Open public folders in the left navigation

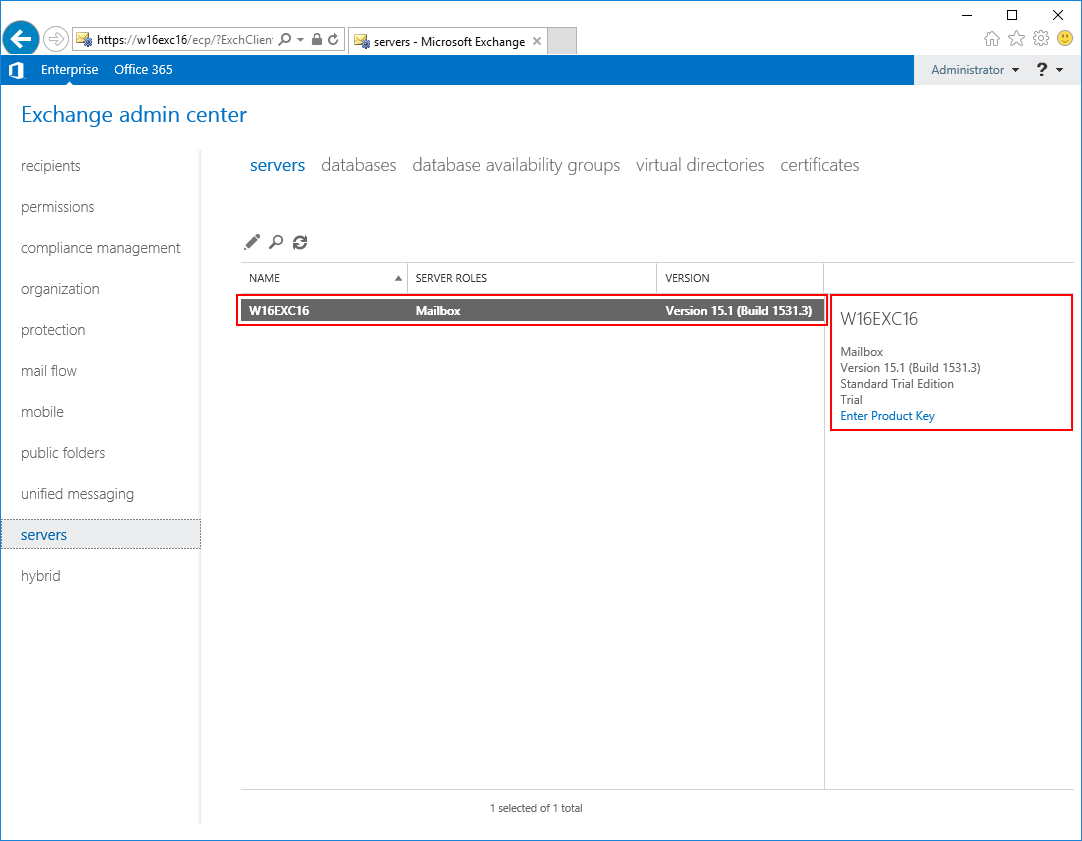(x=63, y=453)
